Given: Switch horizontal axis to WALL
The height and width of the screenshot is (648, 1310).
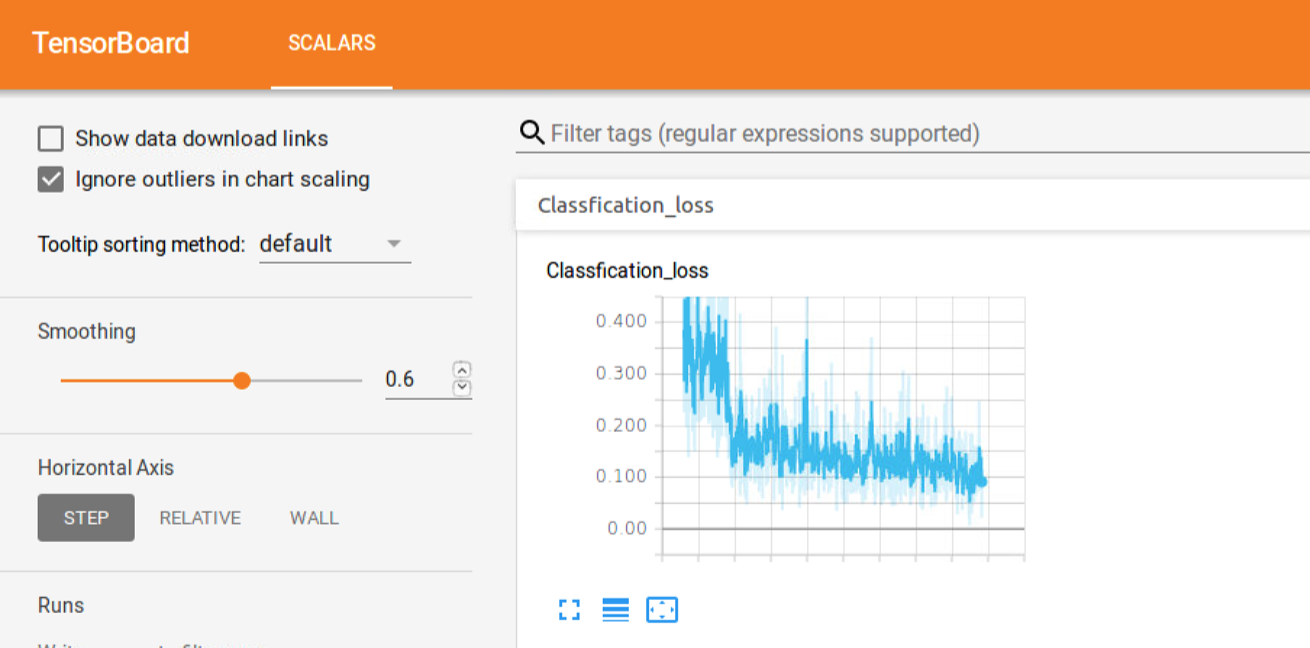Looking at the screenshot, I should [313, 517].
